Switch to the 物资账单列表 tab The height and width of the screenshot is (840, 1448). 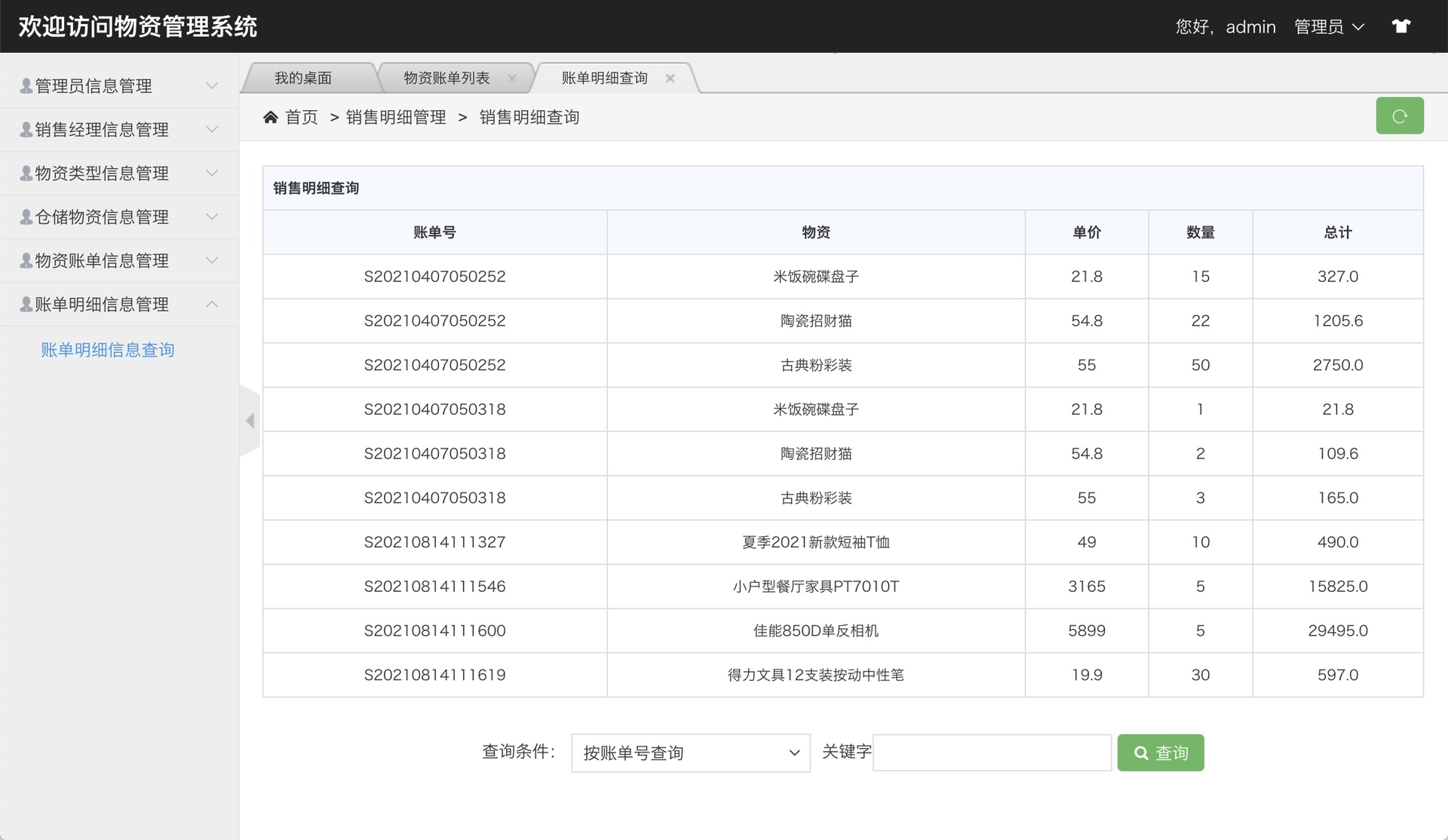point(445,77)
